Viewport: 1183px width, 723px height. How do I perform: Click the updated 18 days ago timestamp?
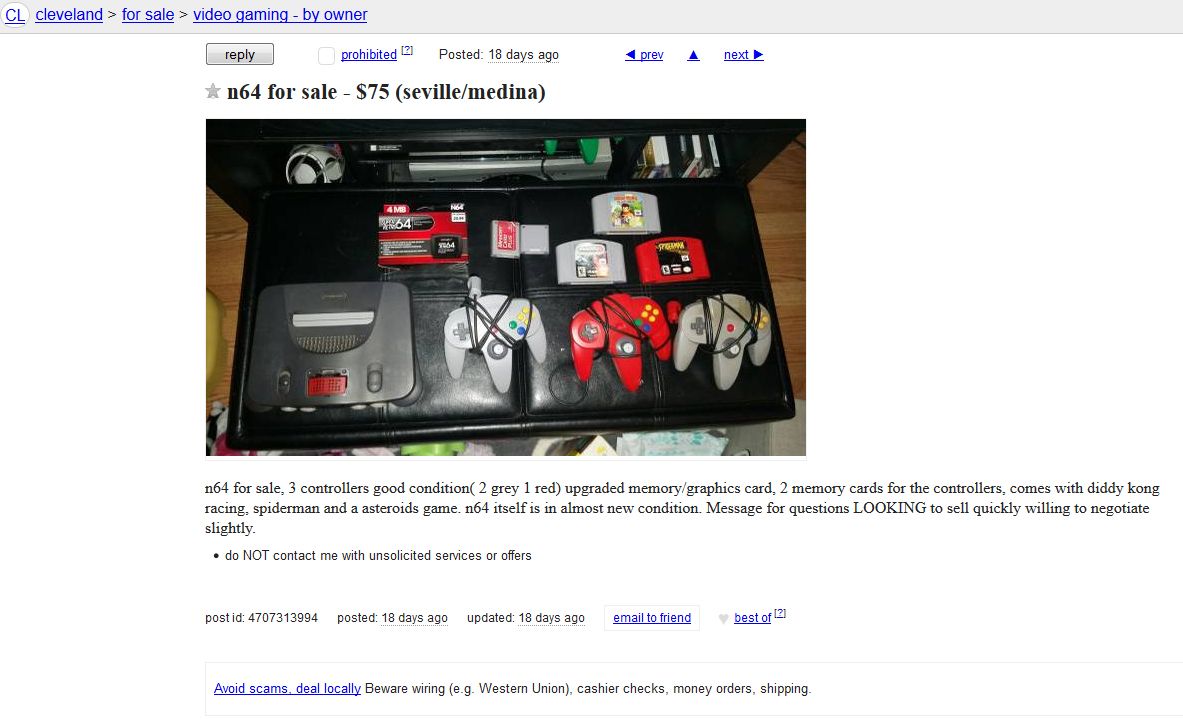tap(551, 618)
